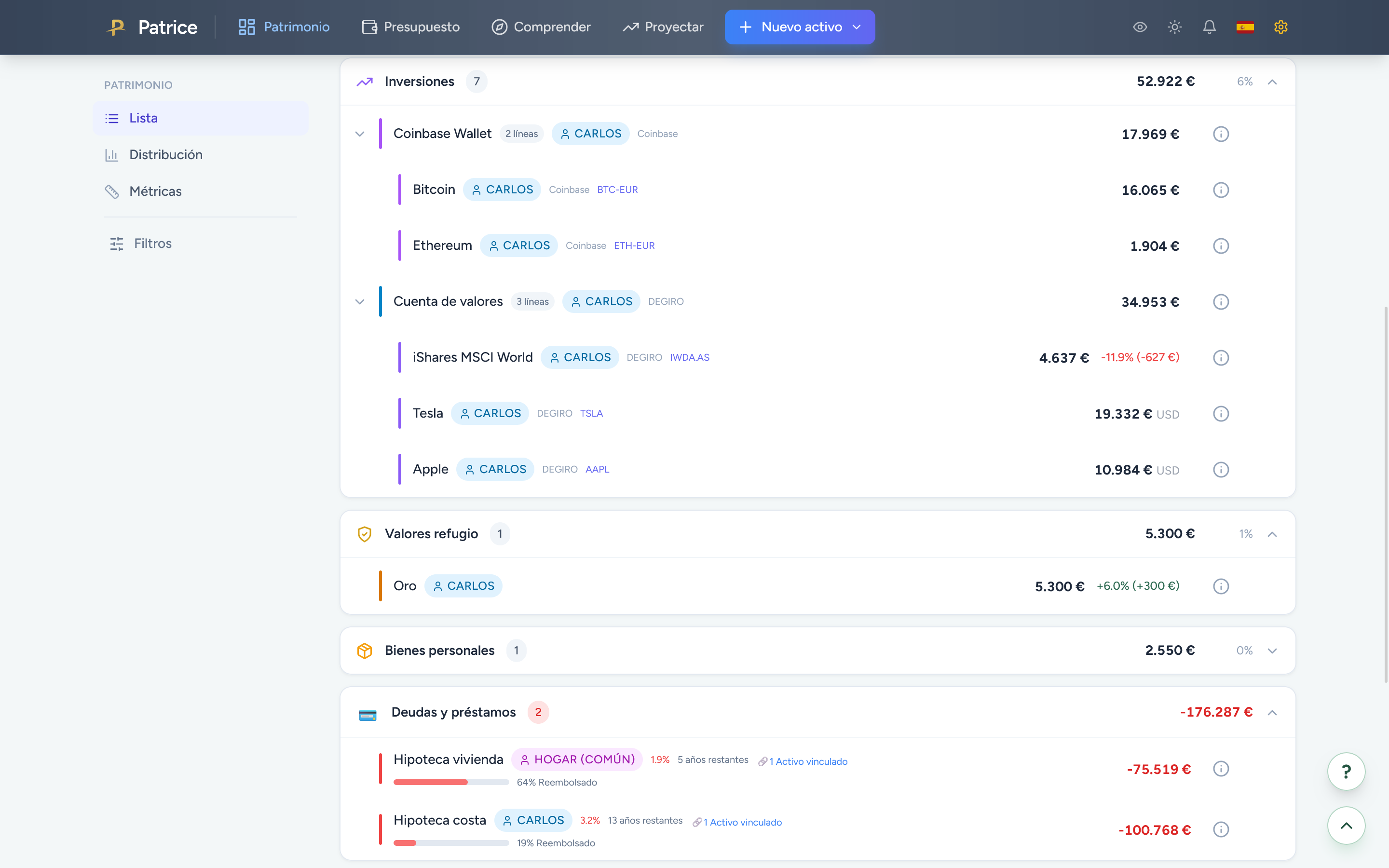Image resolution: width=1389 pixels, height=868 pixels.
Task: Open info icon for Ethereum
Action: tap(1221, 246)
